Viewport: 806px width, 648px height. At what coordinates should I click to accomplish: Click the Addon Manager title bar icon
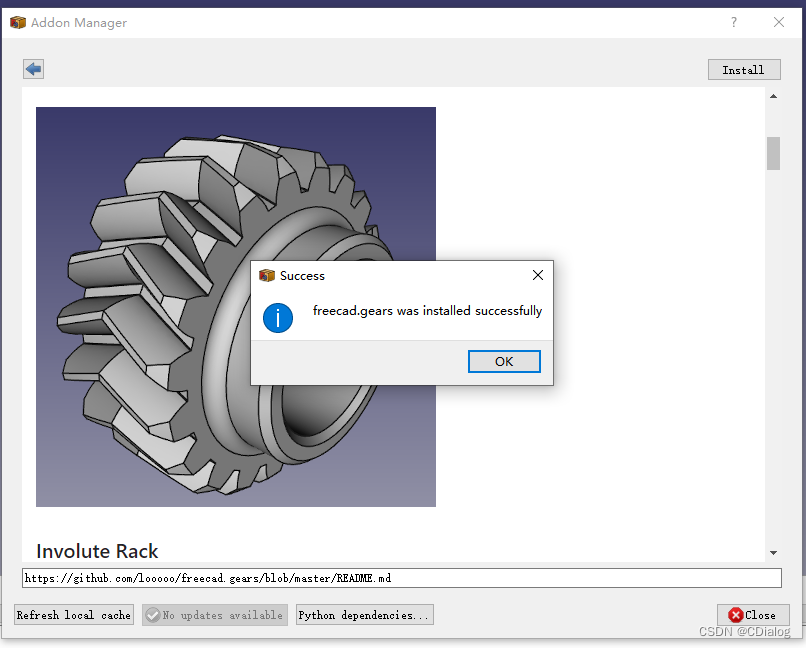18,23
